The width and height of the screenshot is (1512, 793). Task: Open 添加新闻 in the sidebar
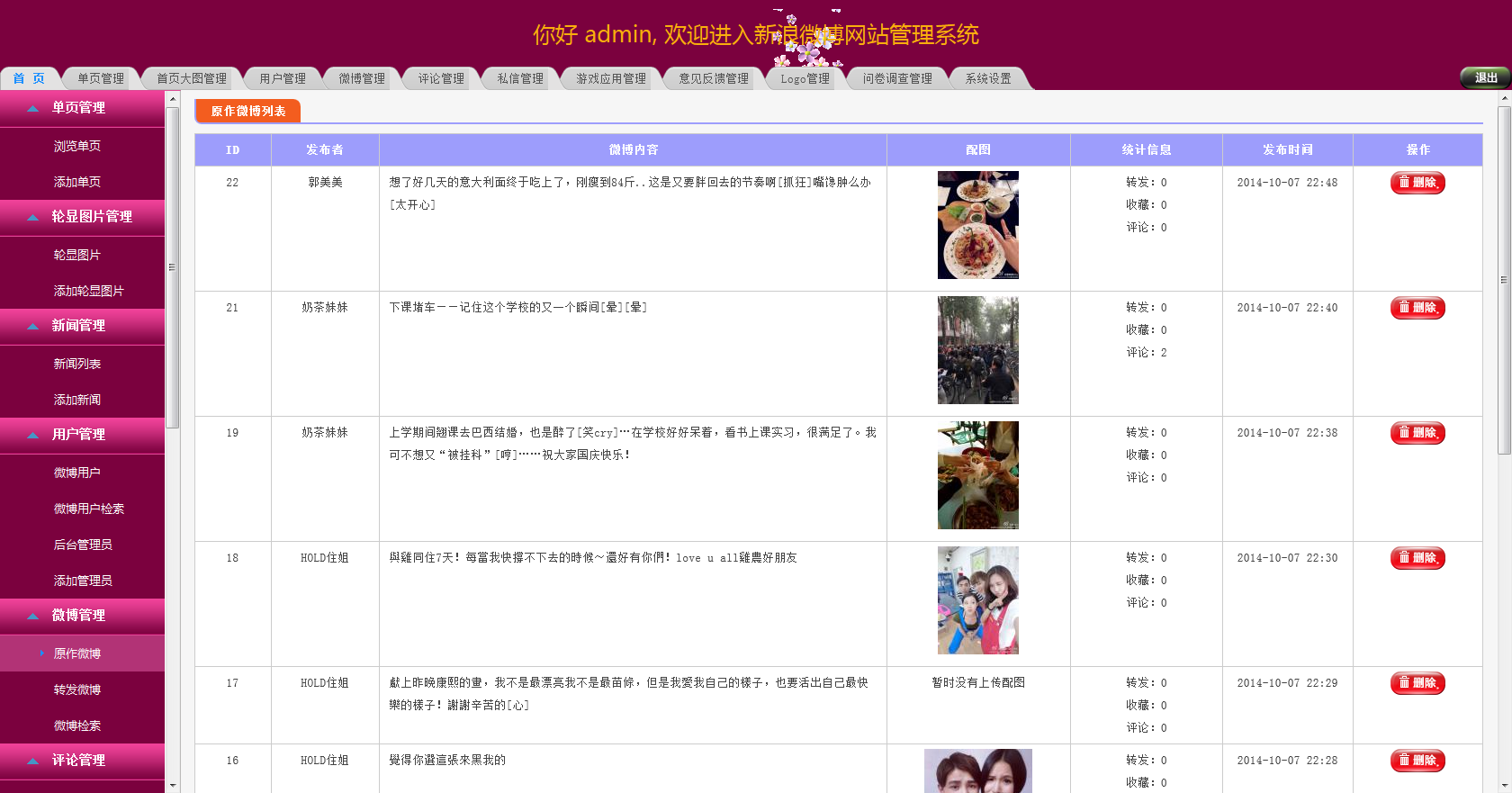point(77,400)
